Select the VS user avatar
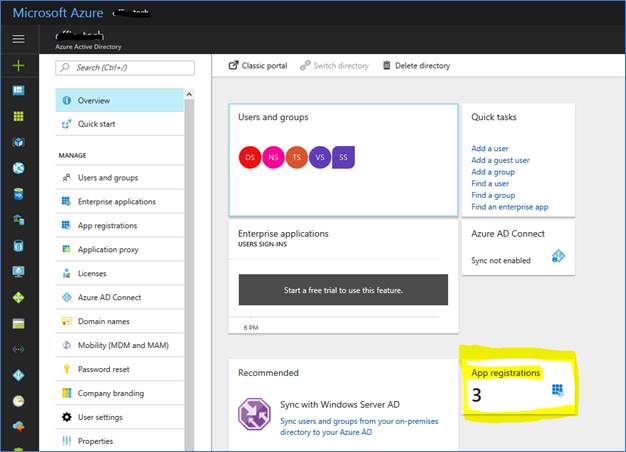This screenshot has width=626, height=452. [320, 157]
